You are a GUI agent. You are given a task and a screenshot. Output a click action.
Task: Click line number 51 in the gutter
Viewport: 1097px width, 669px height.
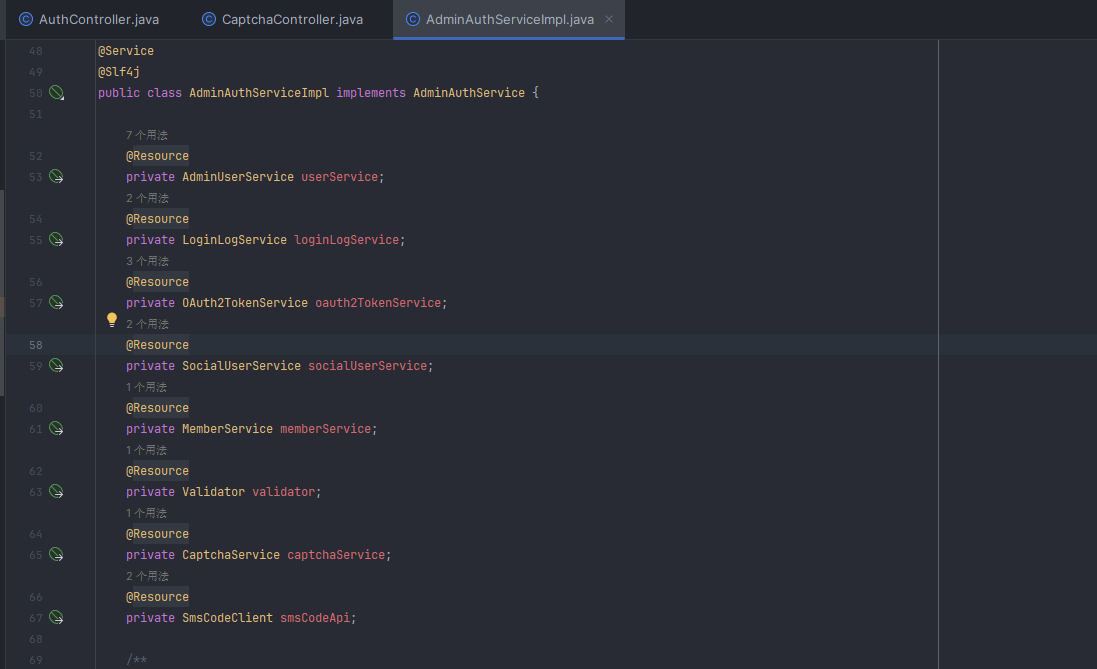[x=36, y=114]
